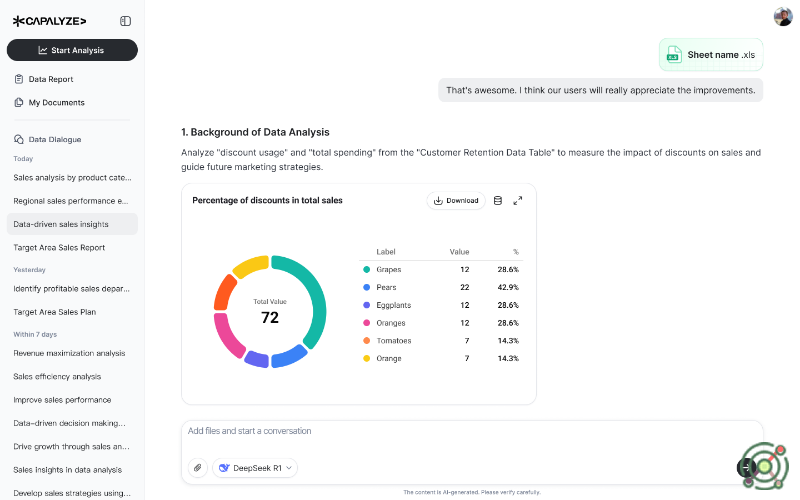Open the Revenue maximization analysis conversation
Image resolution: width=800 pixels, height=500 pixels.
coord(69,353)
